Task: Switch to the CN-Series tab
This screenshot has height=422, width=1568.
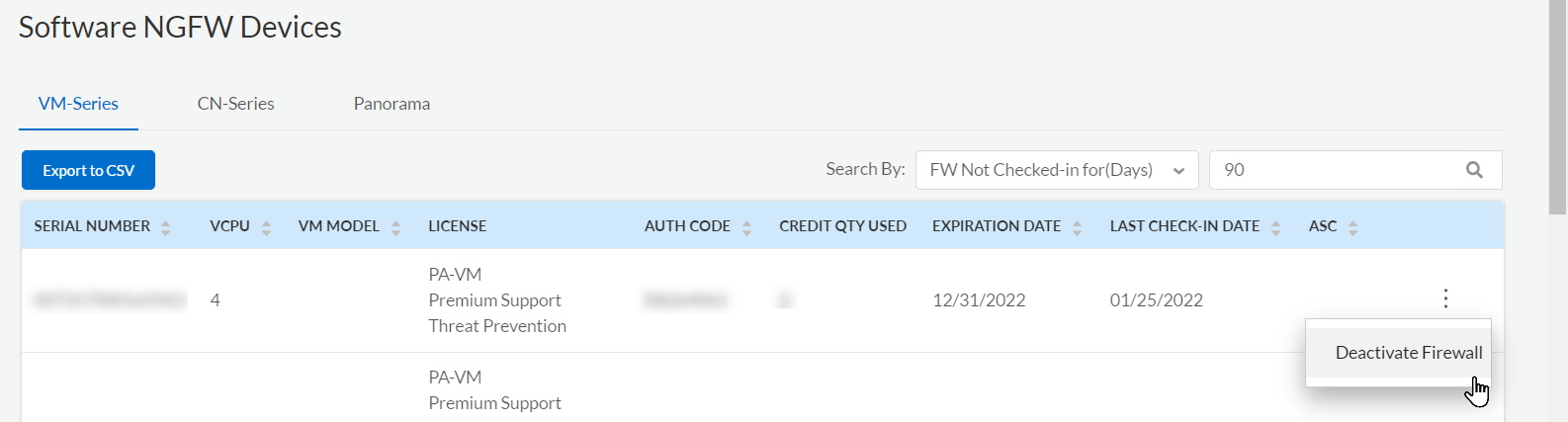Action: 235,104
